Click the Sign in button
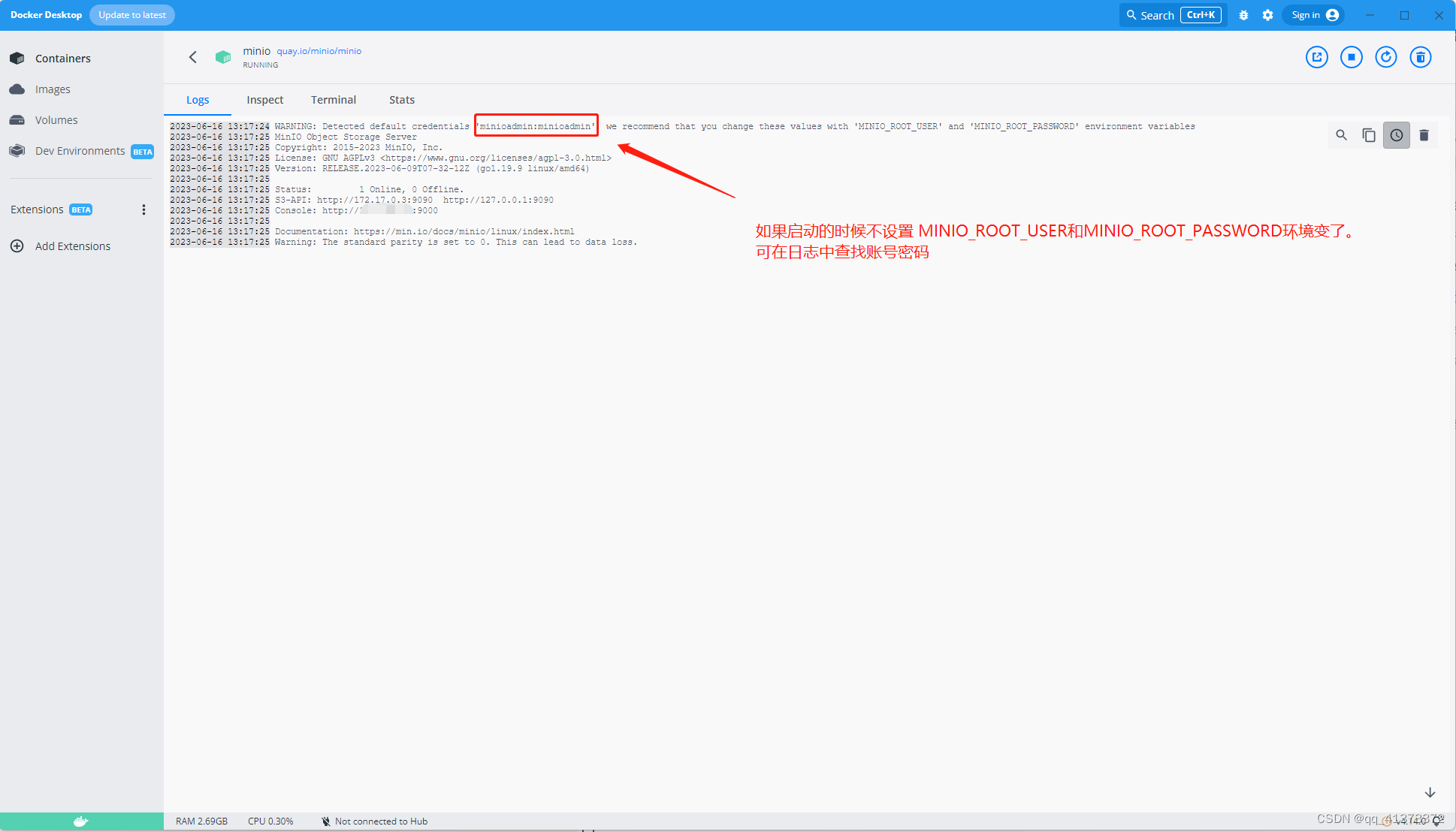This screenshot has height=832, width=1456. (x=1314, y=15)
